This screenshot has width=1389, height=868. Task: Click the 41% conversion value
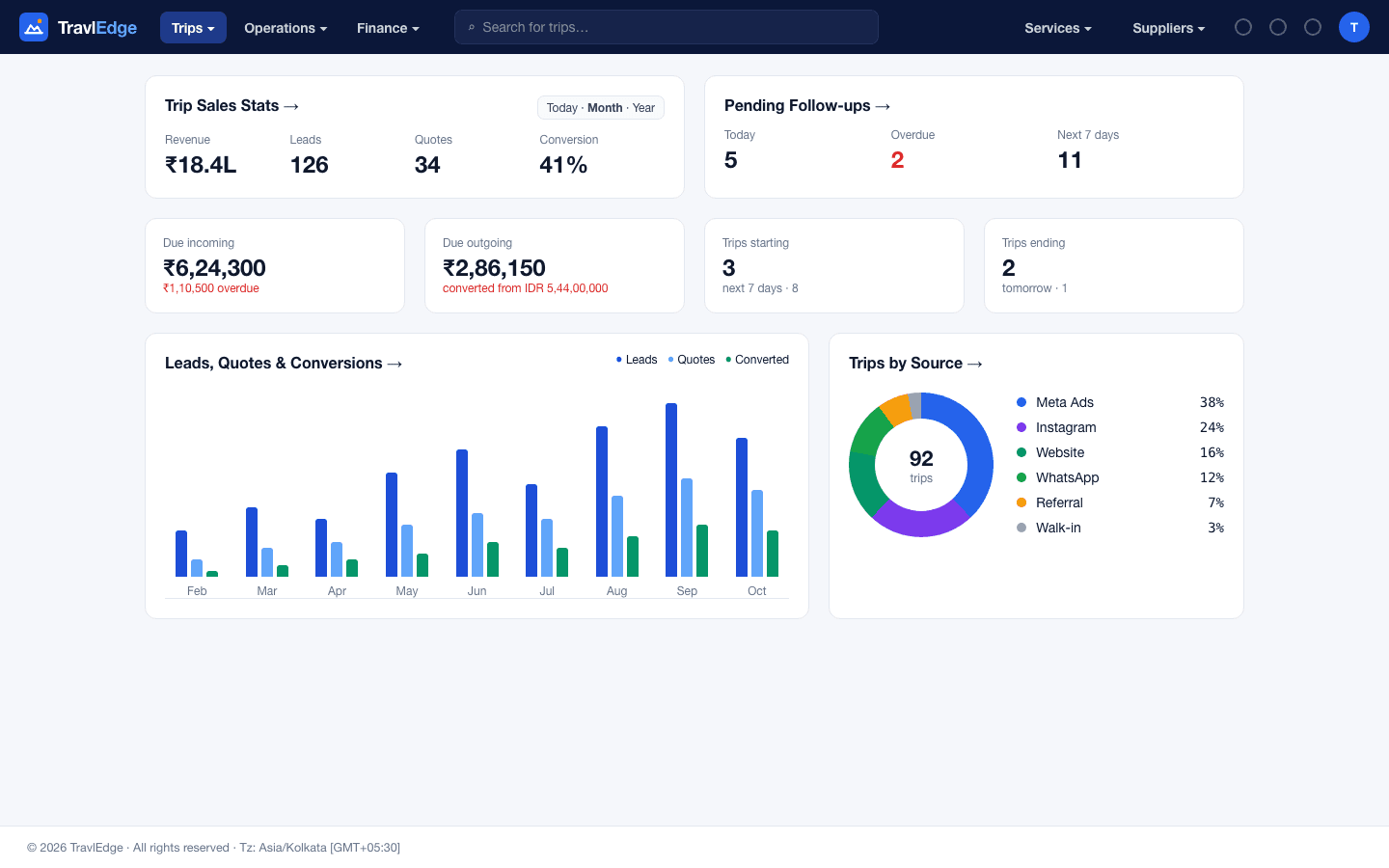click(563, 165)
